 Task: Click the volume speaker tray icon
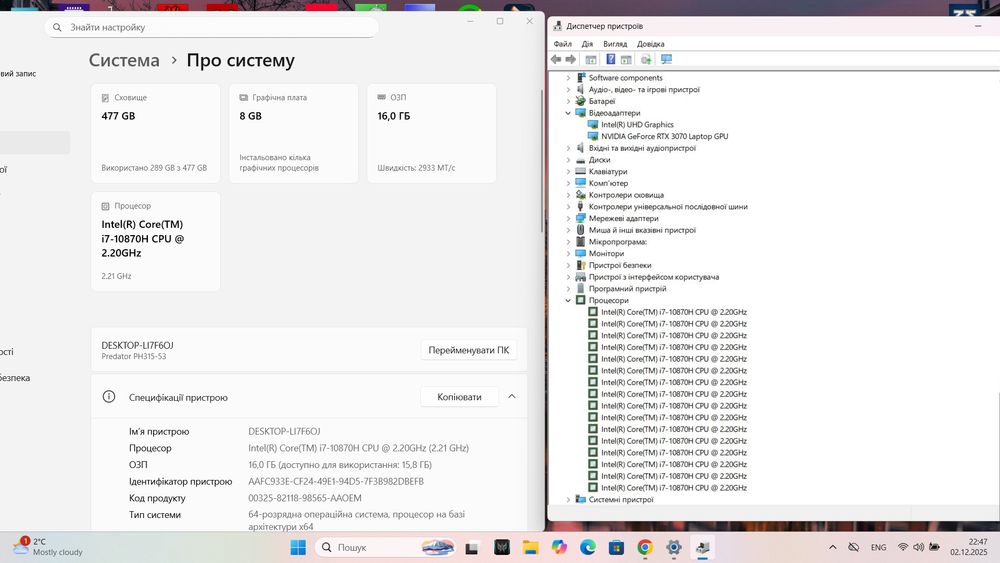pos(918,547)
